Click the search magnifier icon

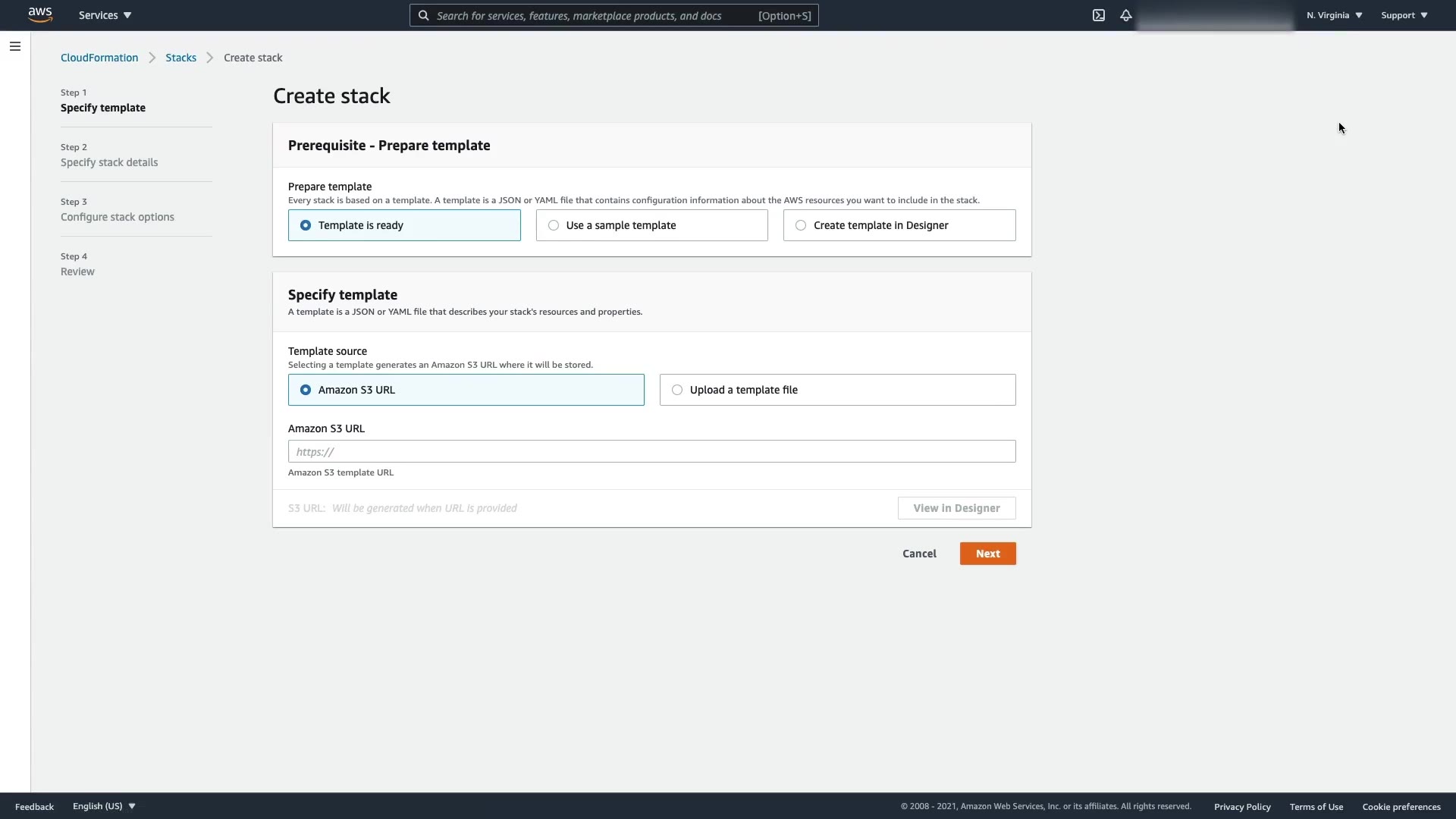click(x=424, y=15)
